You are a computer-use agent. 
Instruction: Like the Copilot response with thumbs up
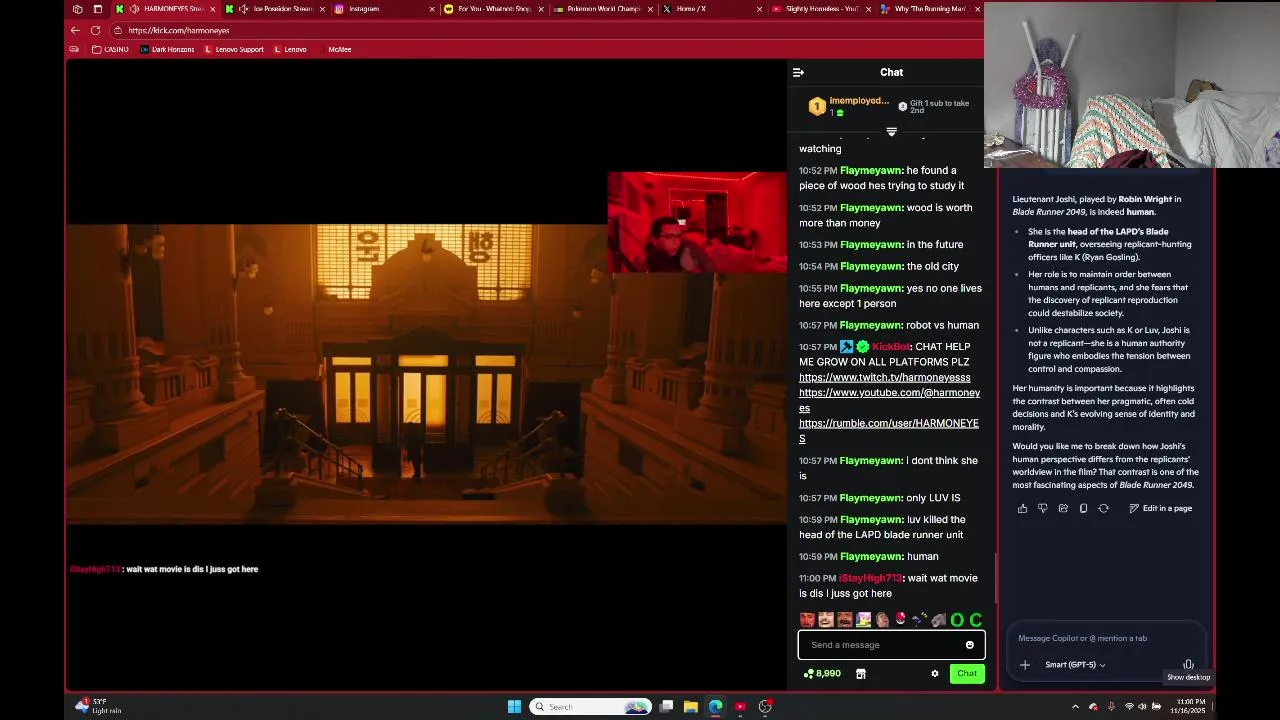1022,508
